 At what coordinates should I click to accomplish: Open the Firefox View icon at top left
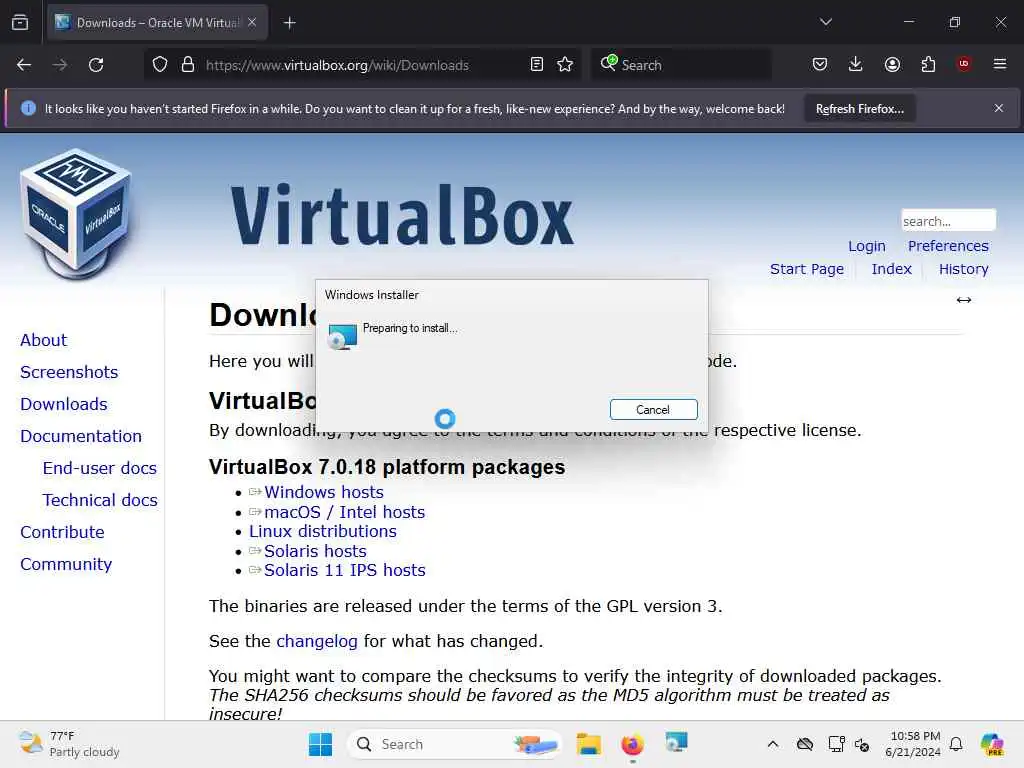pyautogui.click(x=20, y=22)
